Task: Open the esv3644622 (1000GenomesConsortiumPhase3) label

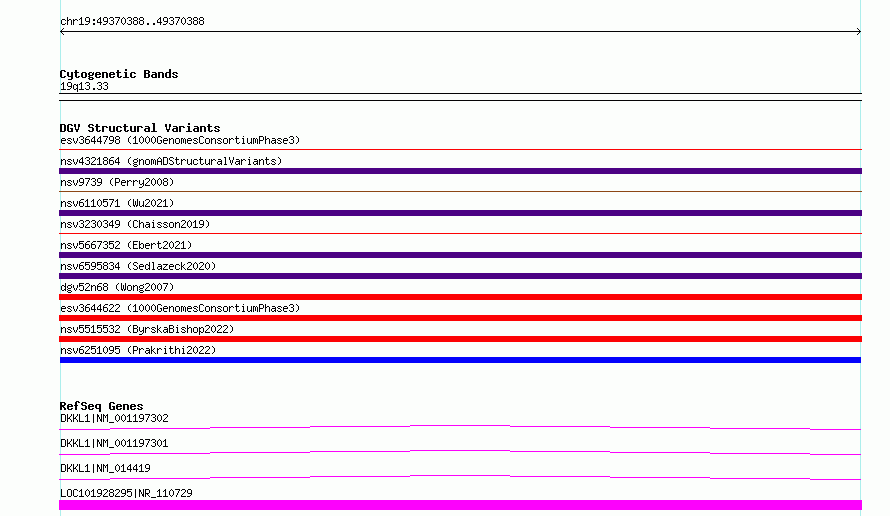Action: tap(180, 308)
